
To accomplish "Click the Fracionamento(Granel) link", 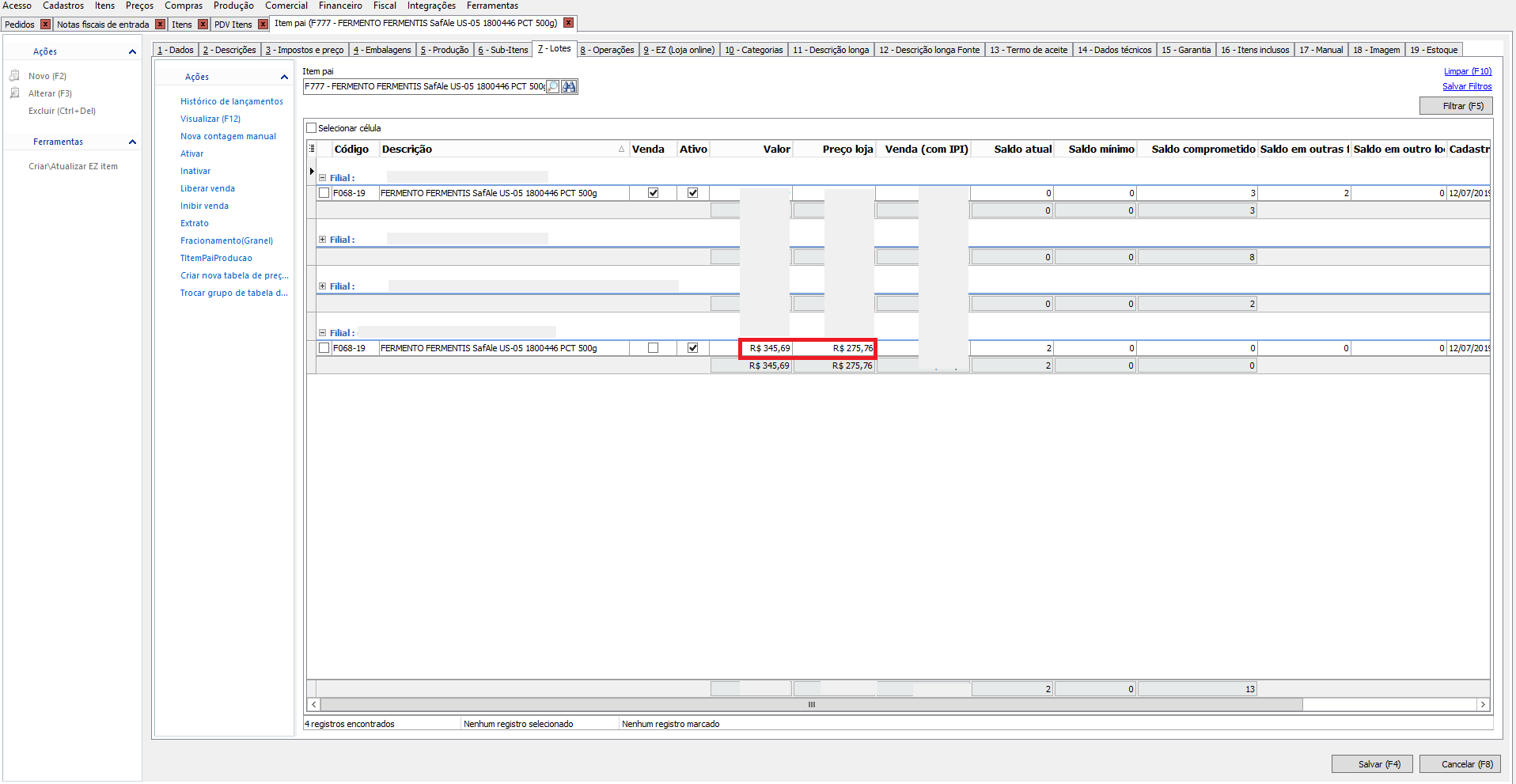I will [x=226, y=241].
